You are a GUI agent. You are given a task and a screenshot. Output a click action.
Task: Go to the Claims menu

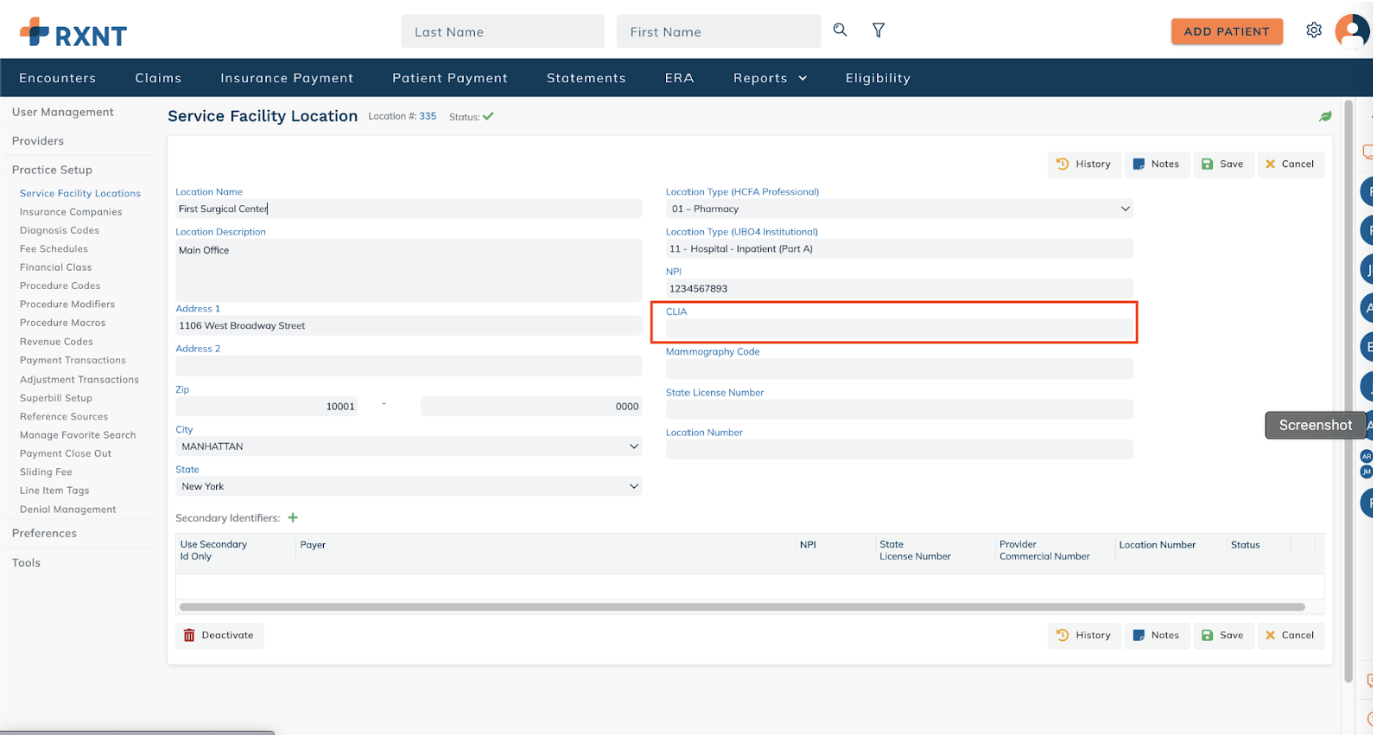point(158,78)
